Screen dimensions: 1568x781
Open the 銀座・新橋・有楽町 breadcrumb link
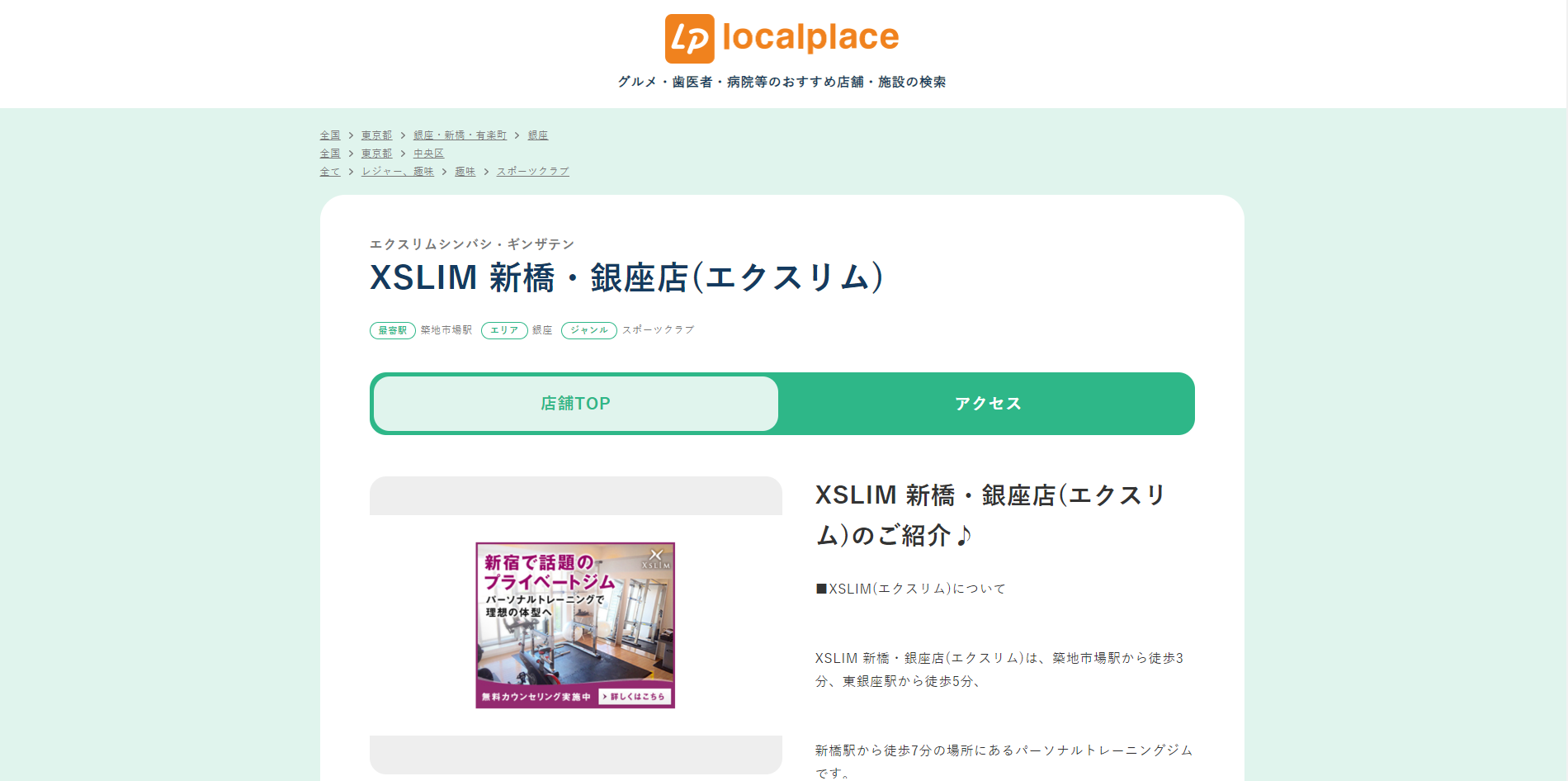point(460,135)
